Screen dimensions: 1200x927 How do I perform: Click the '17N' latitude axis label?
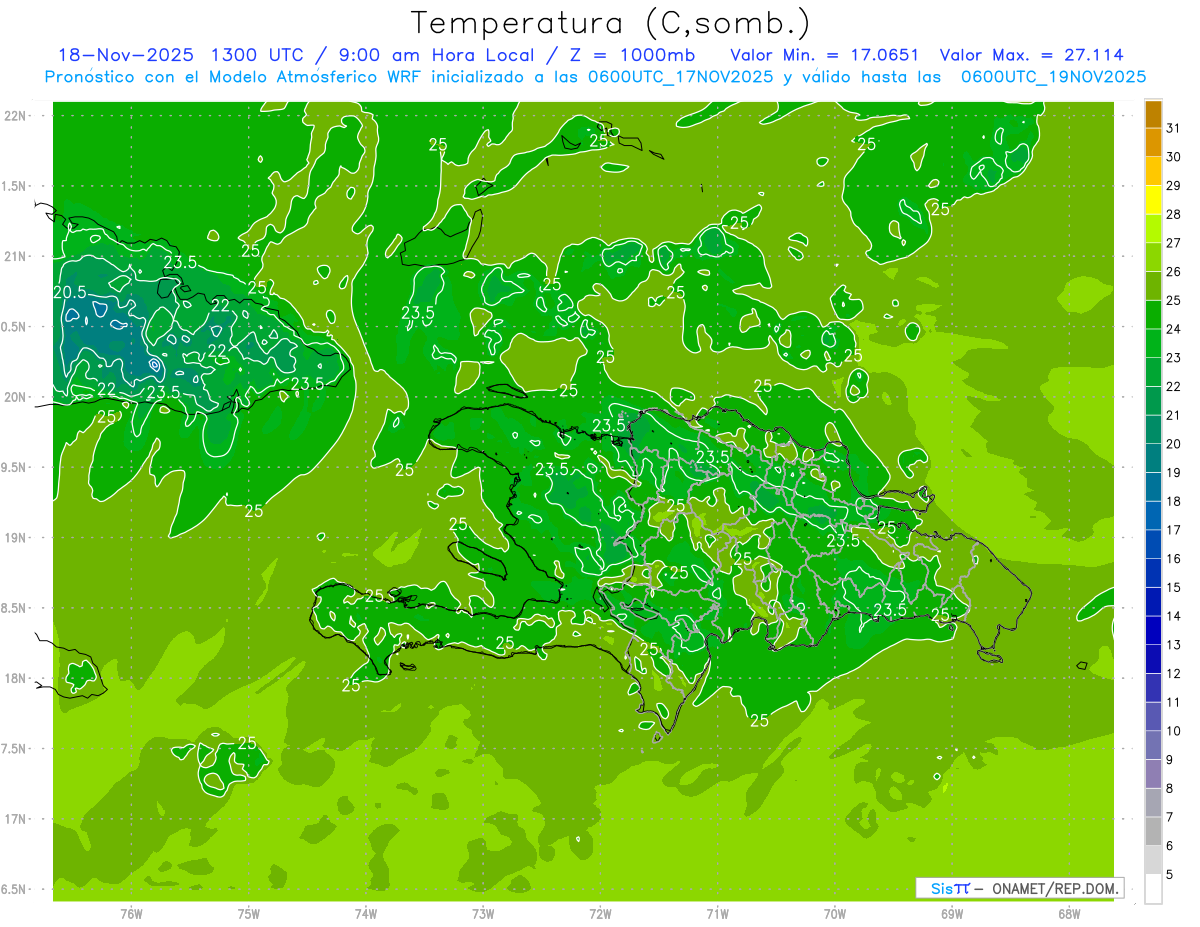pos(16,819)
